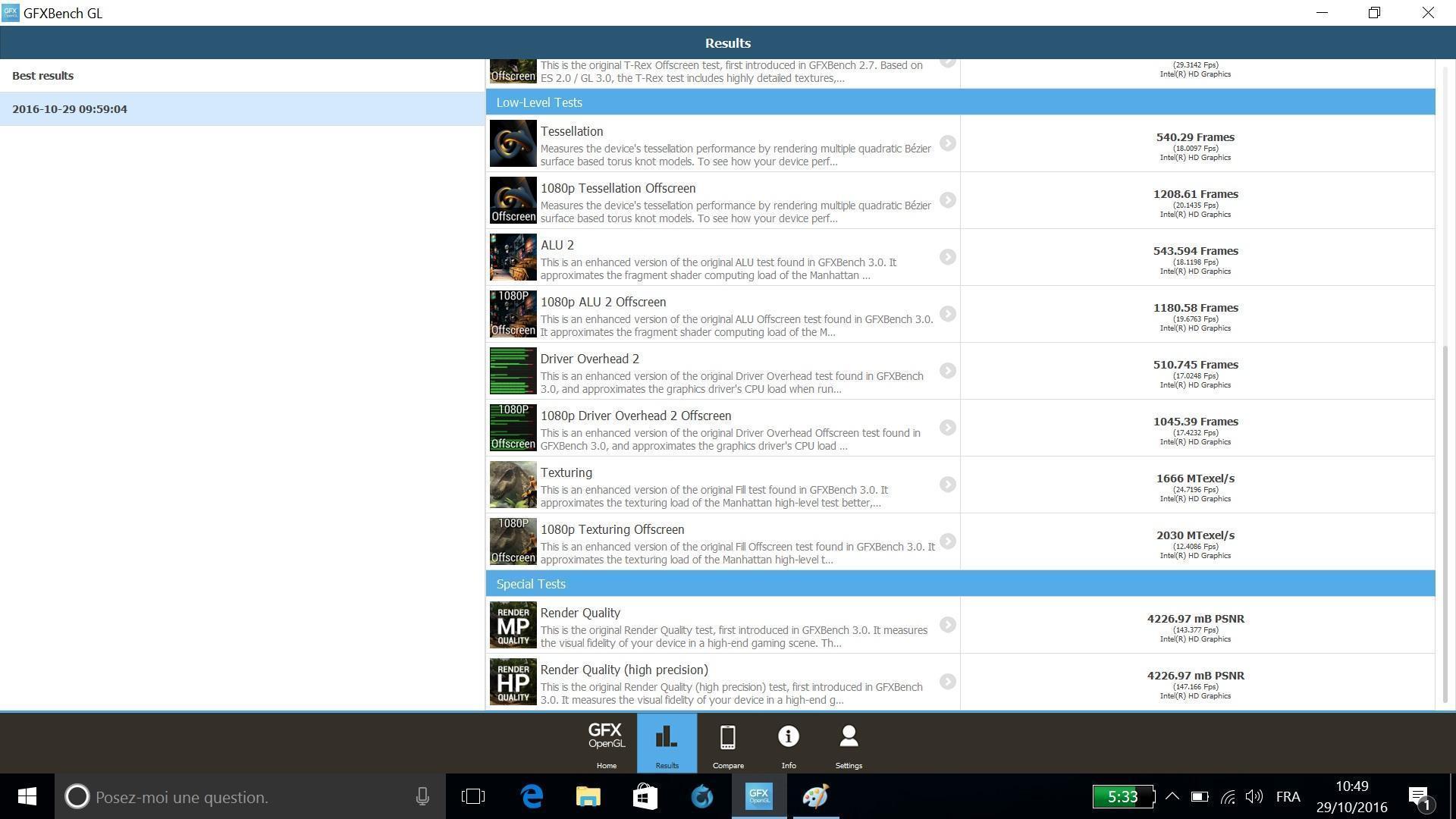This screenshot has width=1456, height=819.
Task: Expand 1080p Tessellation Offscreen details arrow
Action: click(x=947, y=200)
